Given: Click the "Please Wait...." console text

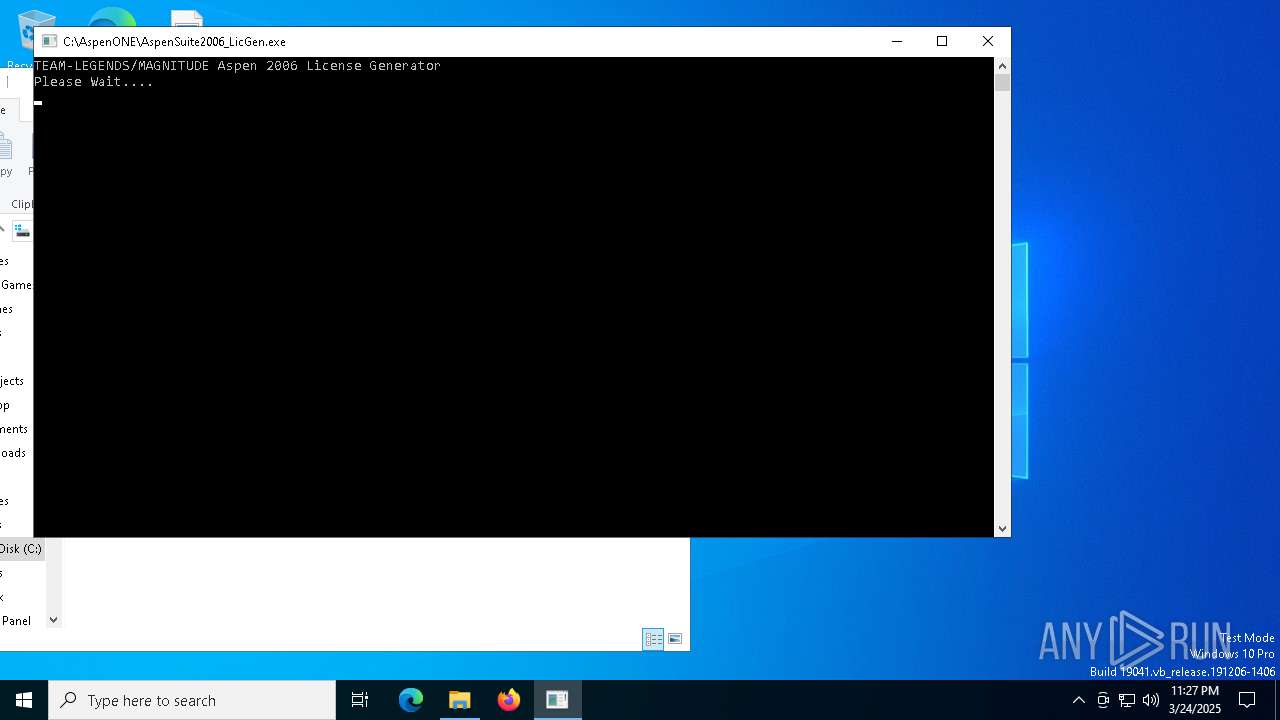Looking at the screenshot, I should 94,82.
